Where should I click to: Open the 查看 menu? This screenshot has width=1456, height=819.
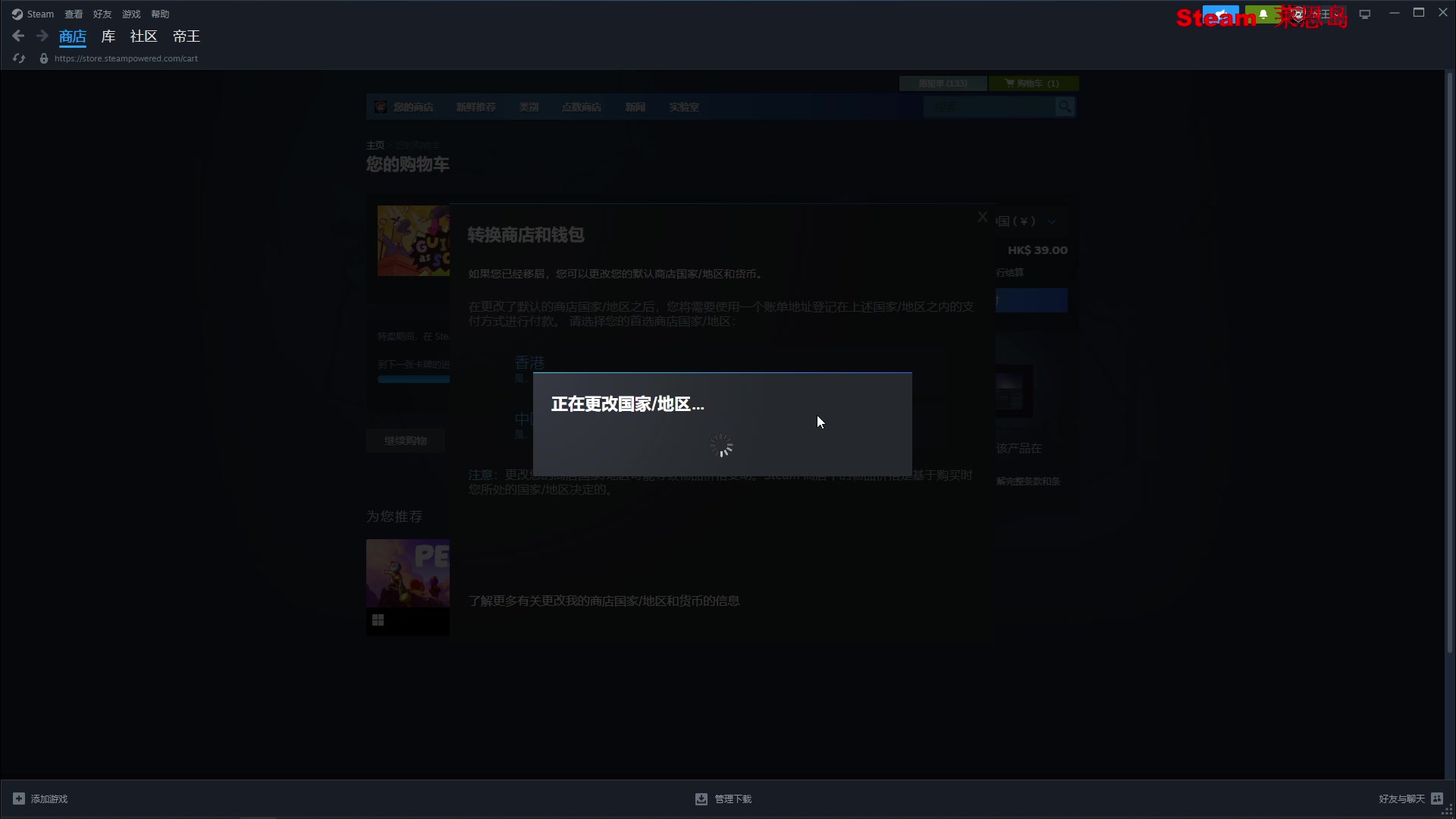[x=74, y=14]
